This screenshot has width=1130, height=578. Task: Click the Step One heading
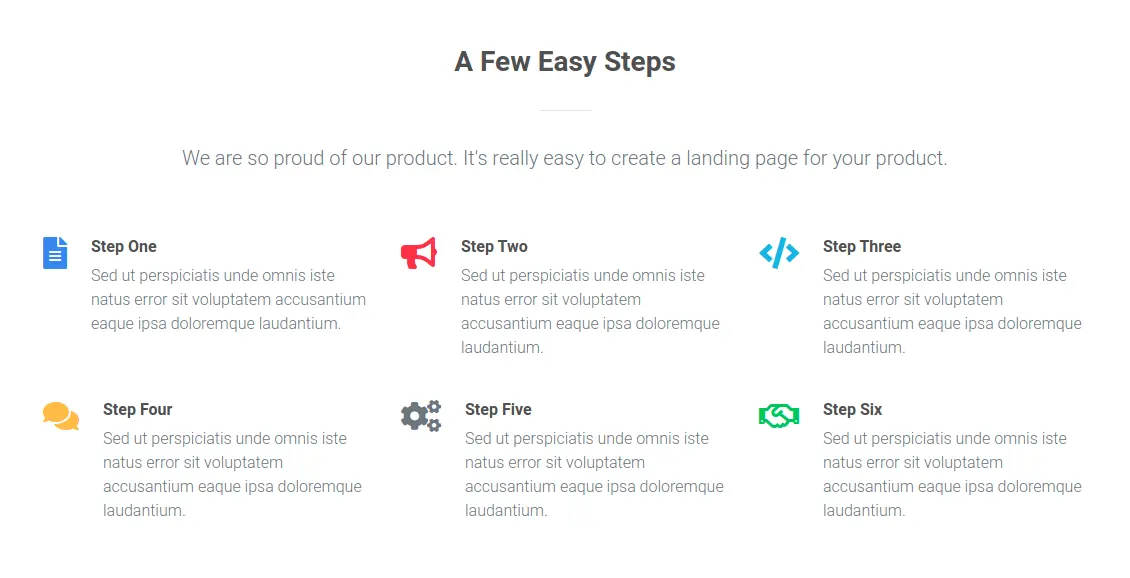(124, 247)
